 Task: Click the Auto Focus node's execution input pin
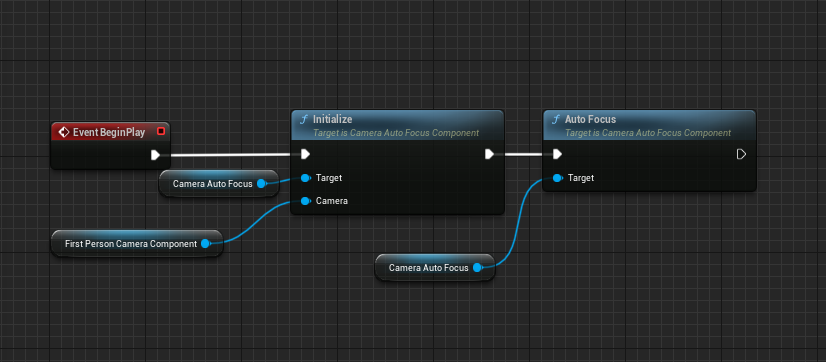coord(557,154)
